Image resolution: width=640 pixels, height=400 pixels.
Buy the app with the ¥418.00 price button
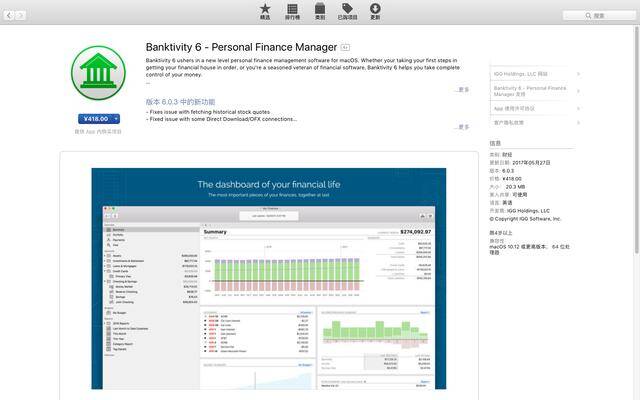pyautogui.click(x=96, y=119)
